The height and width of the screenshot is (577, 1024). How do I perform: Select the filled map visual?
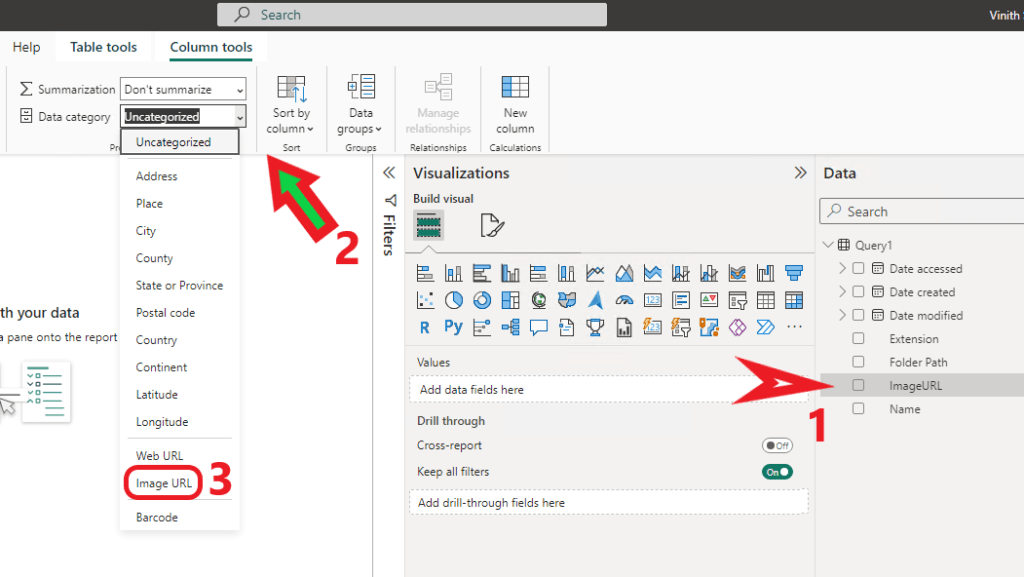pos(567,300)
